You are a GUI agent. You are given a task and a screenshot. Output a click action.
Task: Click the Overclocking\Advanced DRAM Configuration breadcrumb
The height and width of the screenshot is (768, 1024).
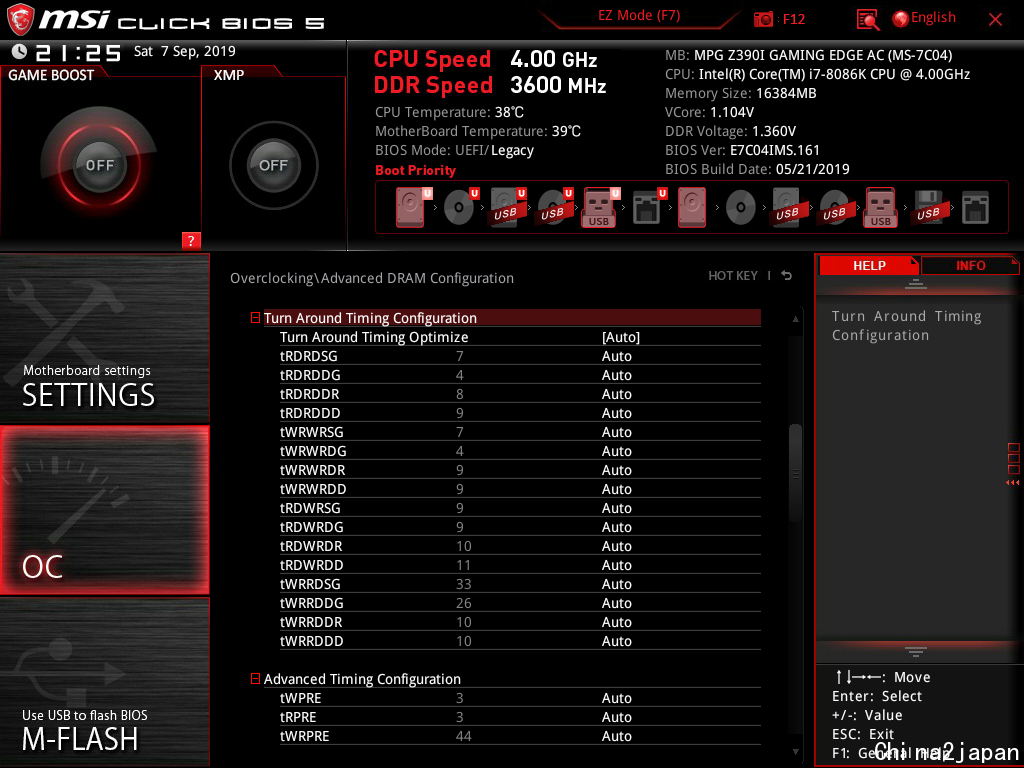point(372,278)
